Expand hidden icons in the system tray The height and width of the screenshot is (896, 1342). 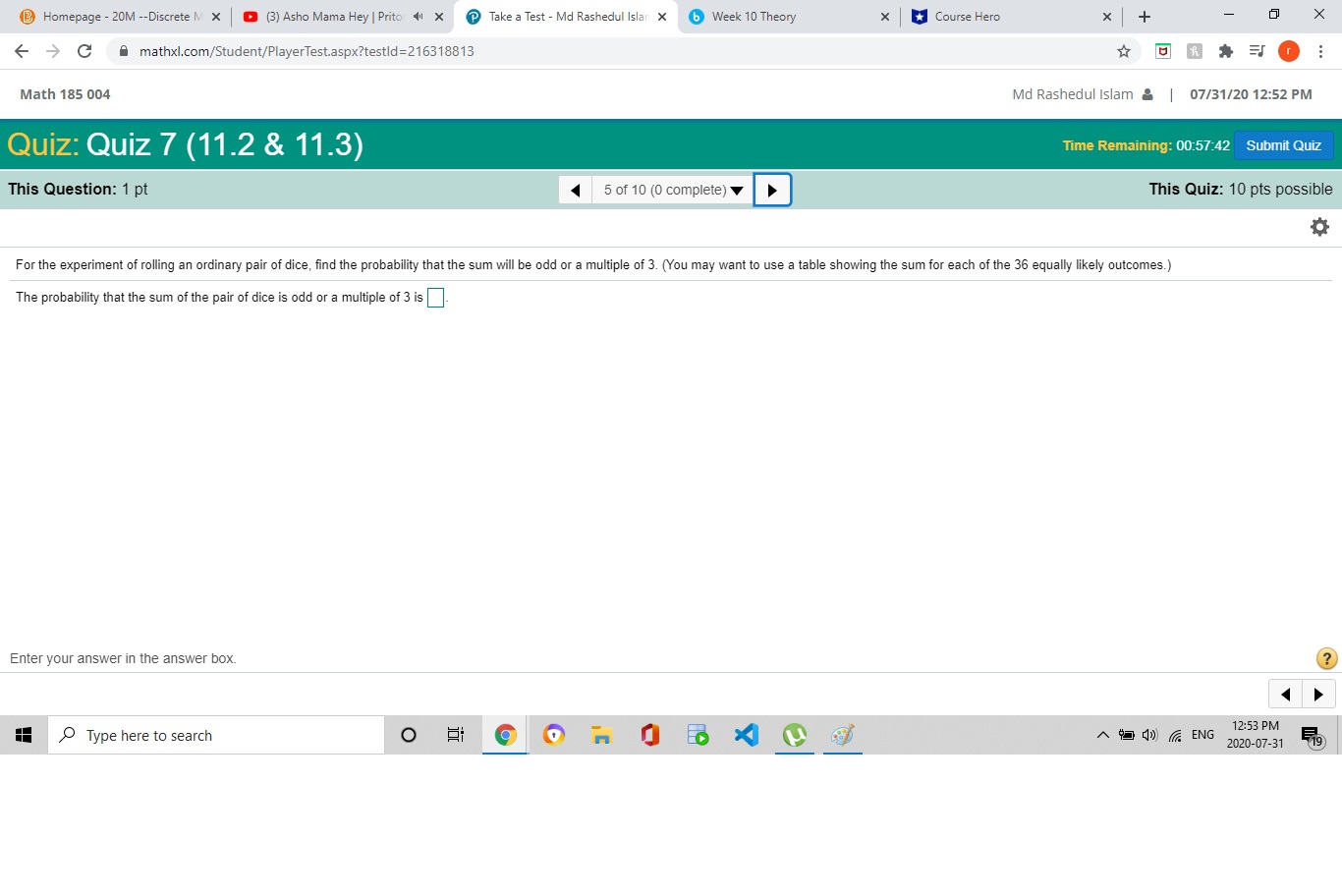[1102, 735]
